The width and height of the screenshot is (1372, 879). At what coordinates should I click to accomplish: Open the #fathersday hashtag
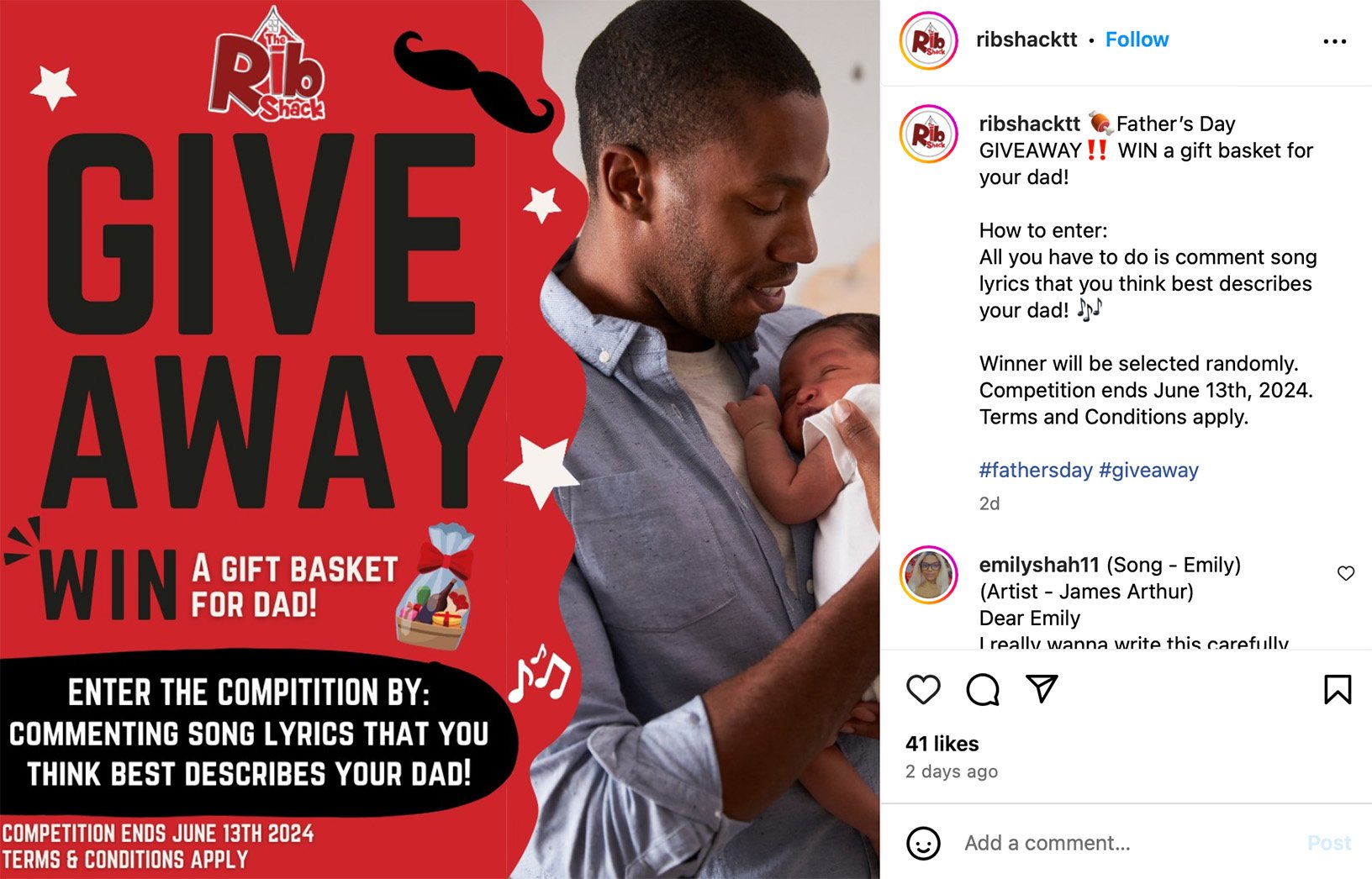[x=1036, y=470]
